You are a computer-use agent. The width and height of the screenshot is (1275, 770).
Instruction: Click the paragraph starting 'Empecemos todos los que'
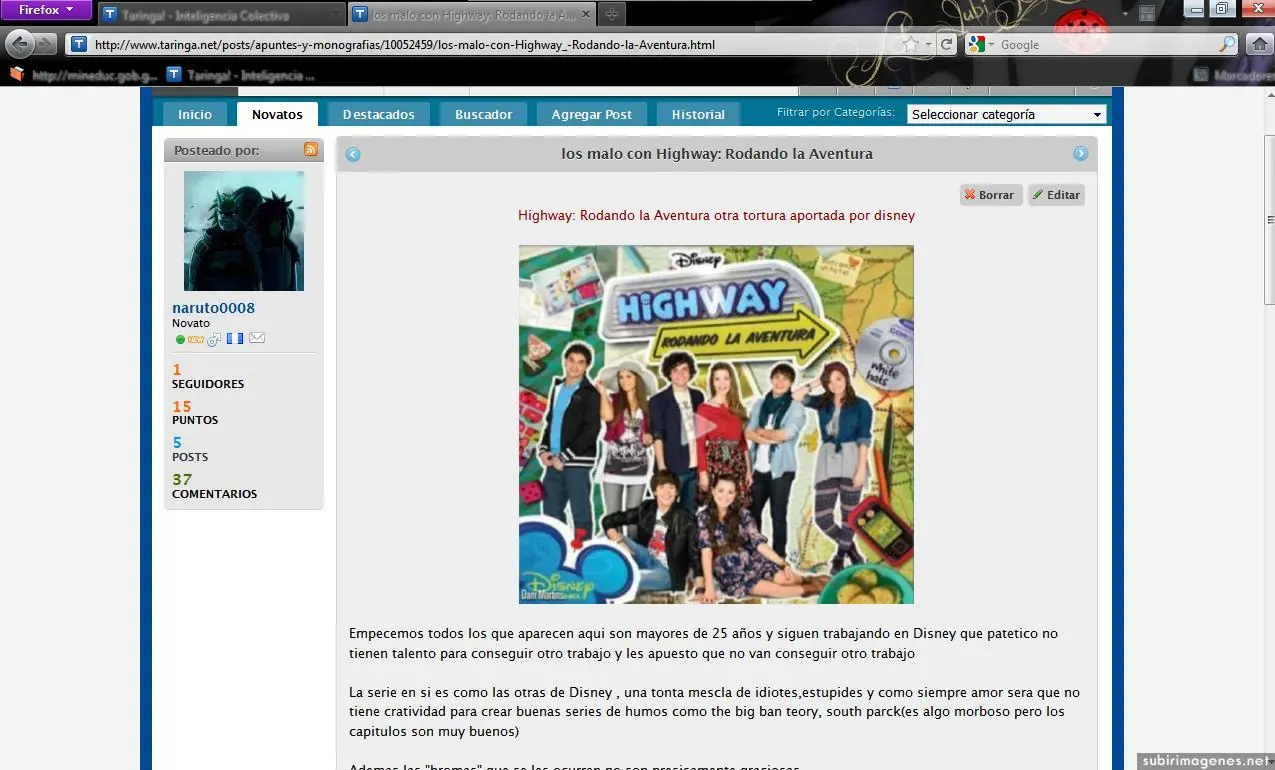tap(703, 643)
